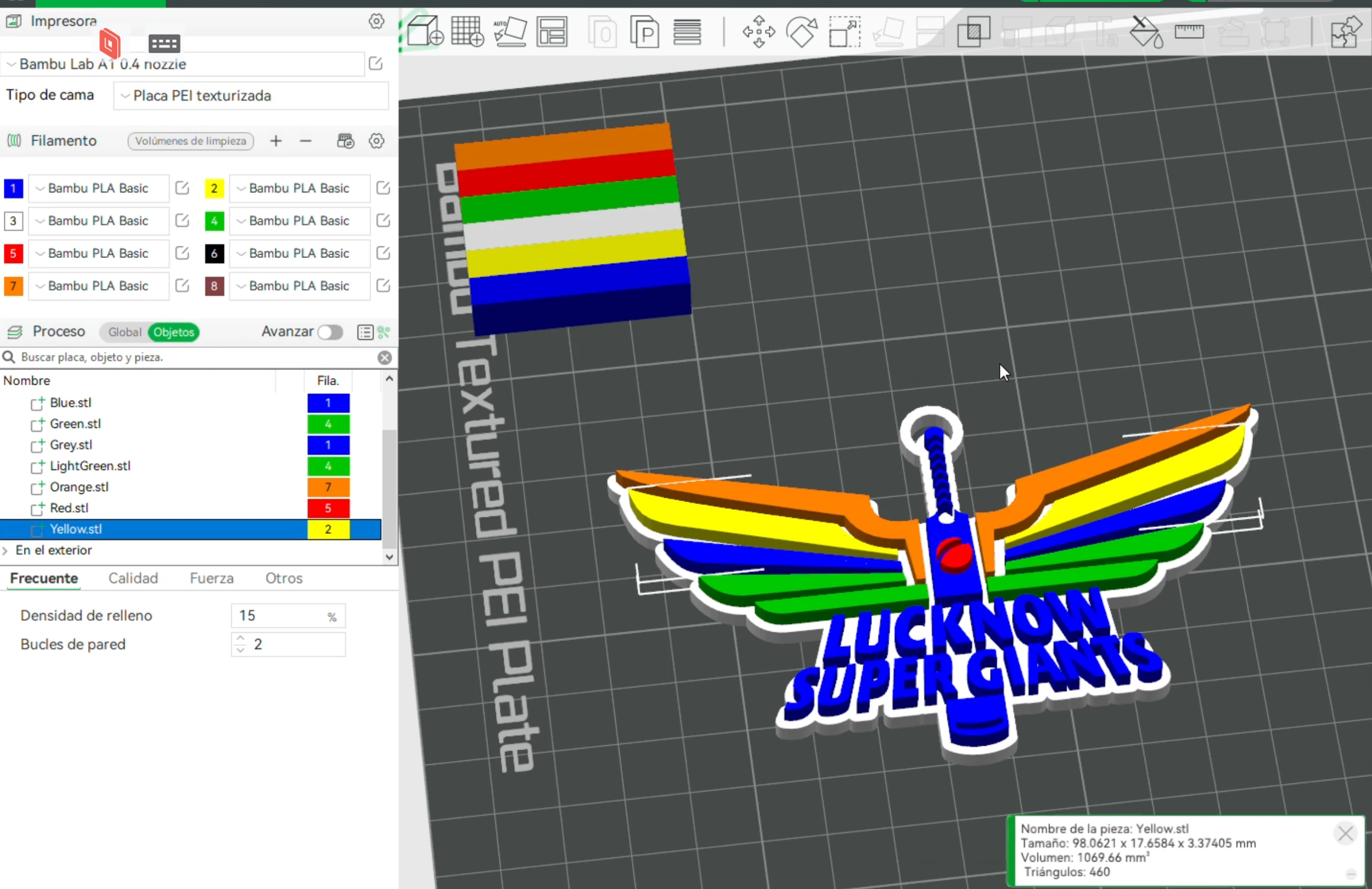Select the Mesh boolean tool
The height and width of the screenshot is (889, 1372).
(x=974, y=32)
